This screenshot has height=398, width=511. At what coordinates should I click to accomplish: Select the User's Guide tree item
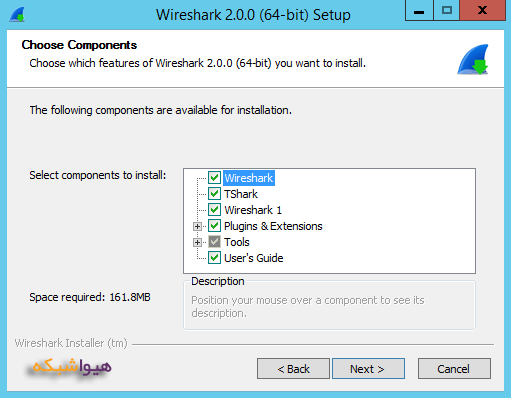[254, 258]
